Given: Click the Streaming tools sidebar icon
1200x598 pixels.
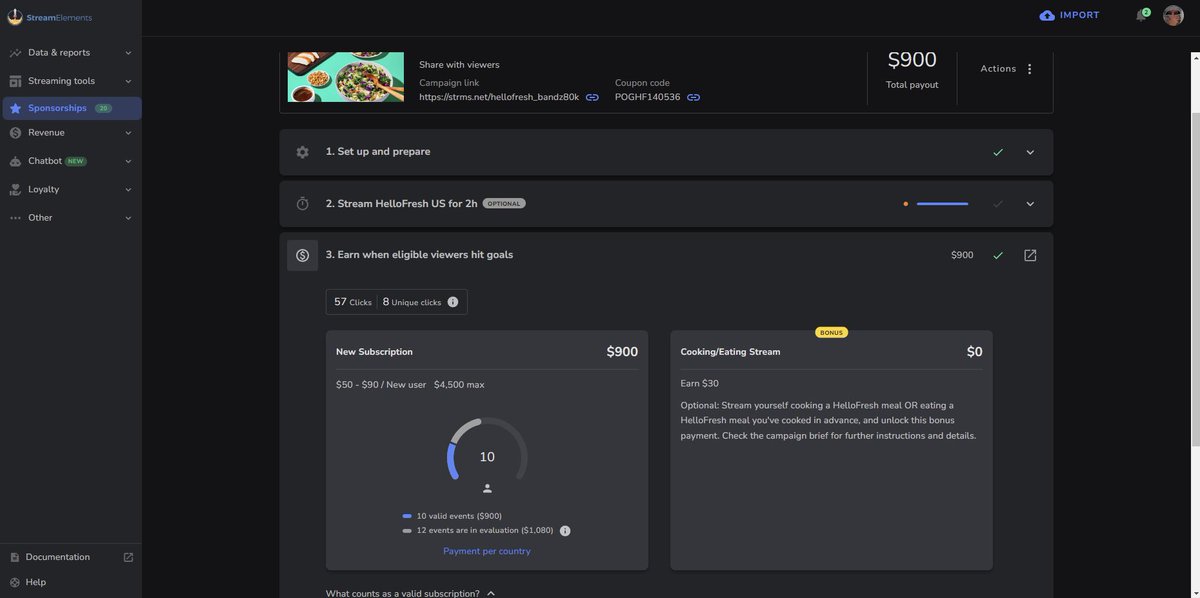Looking at the screenshot, I should pos(15,81).
